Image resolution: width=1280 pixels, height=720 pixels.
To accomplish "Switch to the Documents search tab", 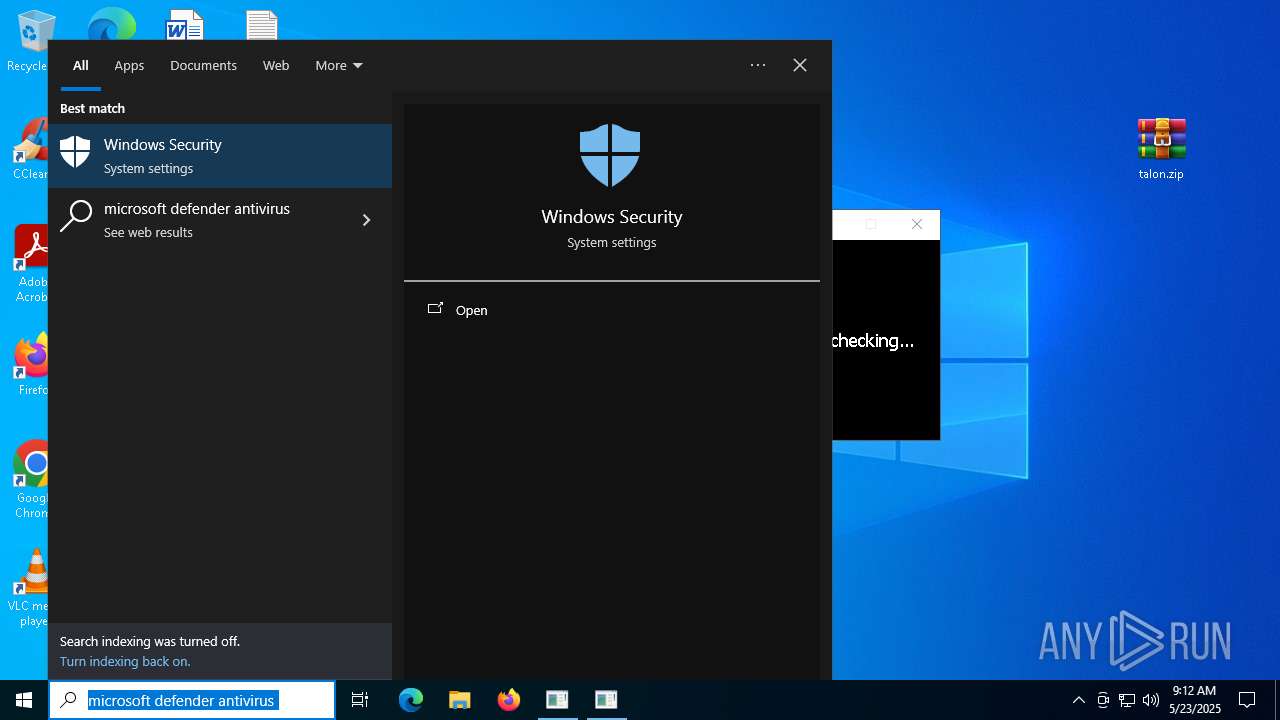I will tap(203, 65).
